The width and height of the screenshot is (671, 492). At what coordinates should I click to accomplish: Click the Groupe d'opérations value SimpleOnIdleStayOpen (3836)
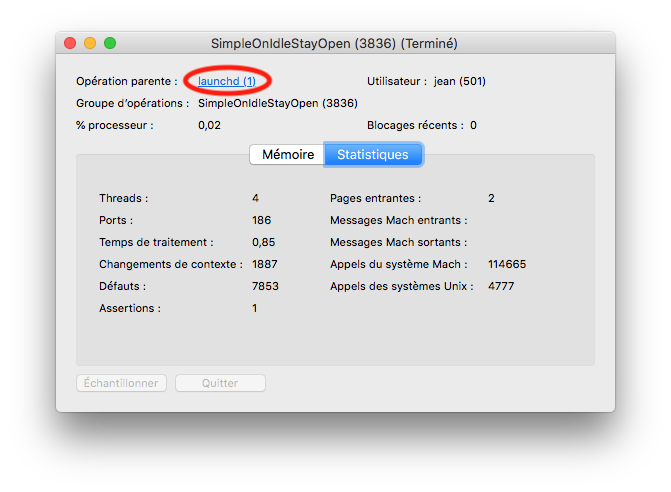coord(278,104)
